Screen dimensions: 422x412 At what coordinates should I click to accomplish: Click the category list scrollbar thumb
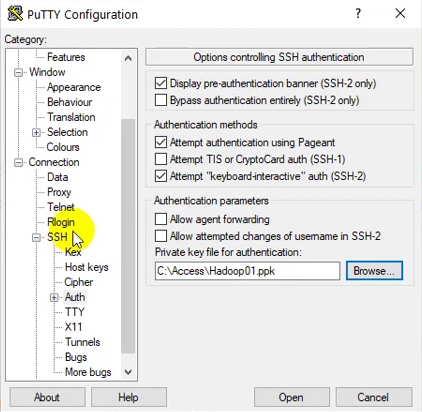[x=128, y=236]
